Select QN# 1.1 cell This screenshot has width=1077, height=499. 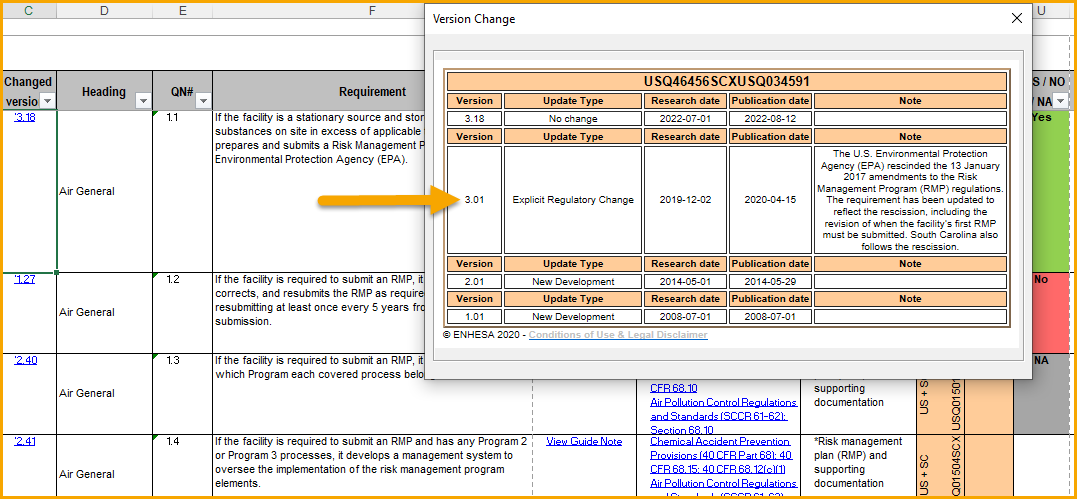182,191
